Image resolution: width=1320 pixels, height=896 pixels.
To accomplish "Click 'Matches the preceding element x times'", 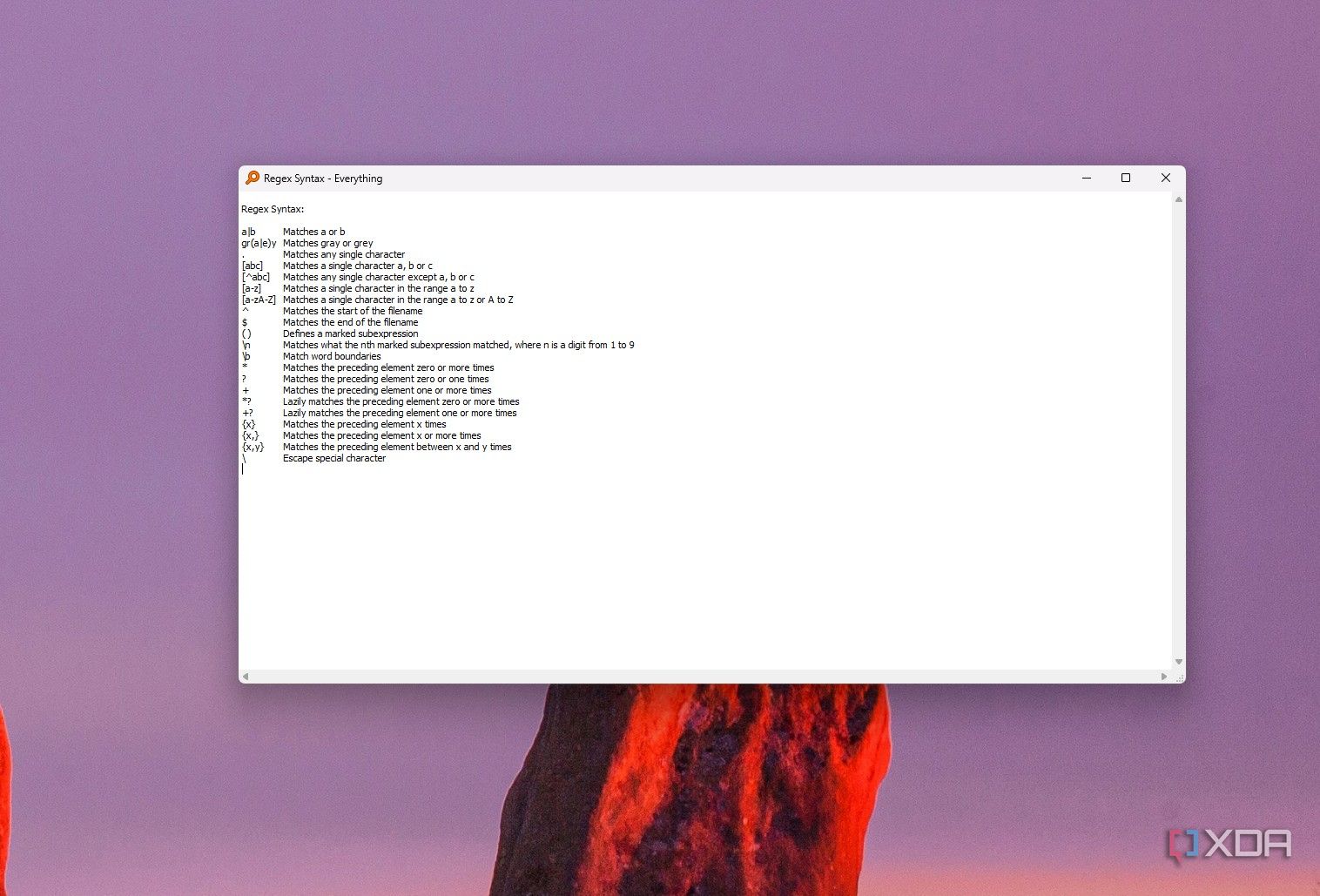I will (x=365, y=424).
